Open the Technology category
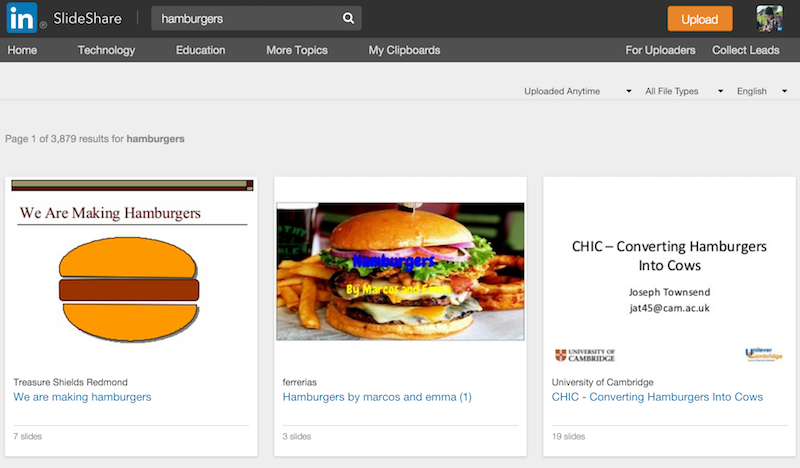 pos(106,50)
